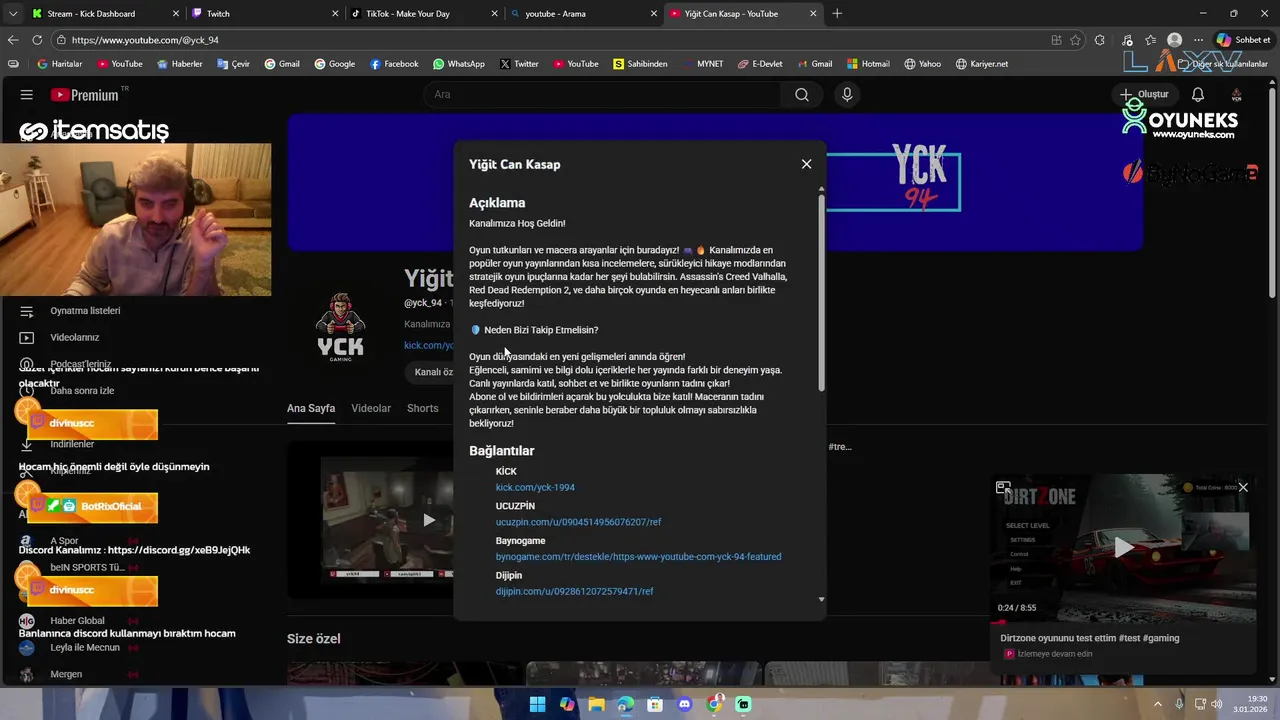Click the Oluştur create button
This screenshot has height=720, width=1280.
click(x=1144, y=95)
